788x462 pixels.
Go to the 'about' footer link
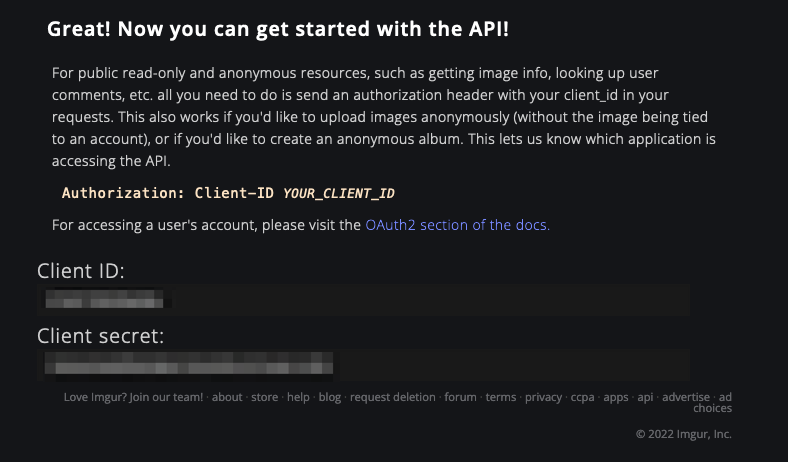227,397
